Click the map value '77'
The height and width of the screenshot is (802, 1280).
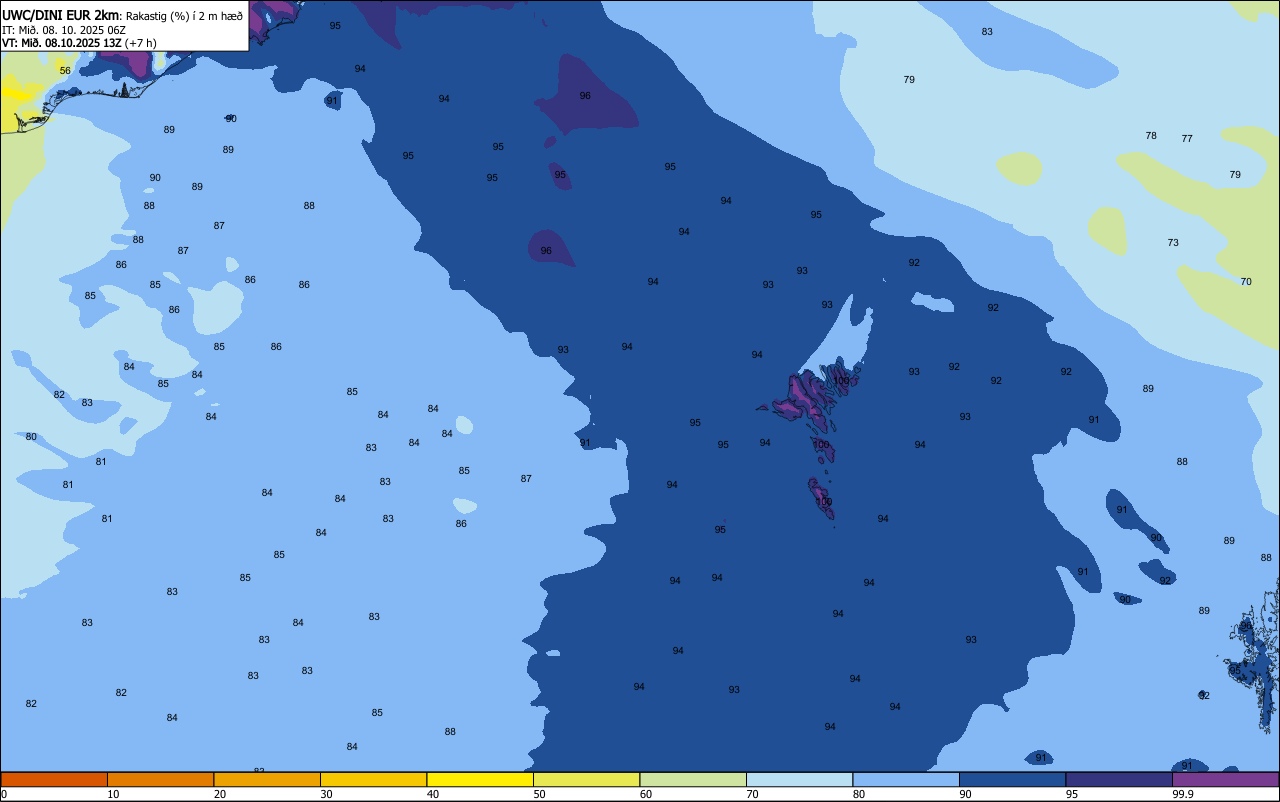[1187, 139]
